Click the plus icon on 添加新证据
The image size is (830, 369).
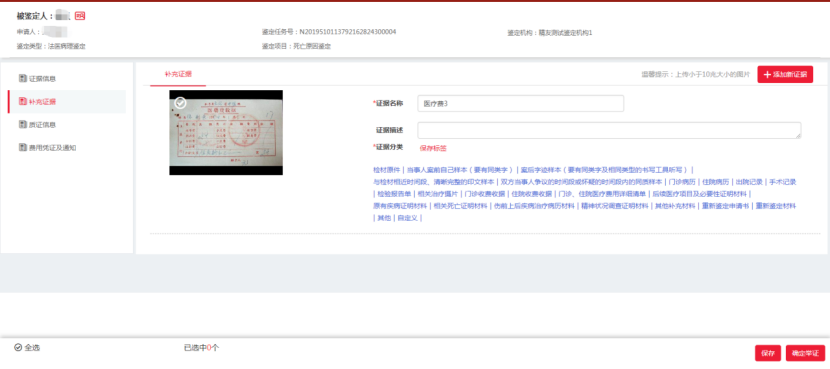[768, 75]
